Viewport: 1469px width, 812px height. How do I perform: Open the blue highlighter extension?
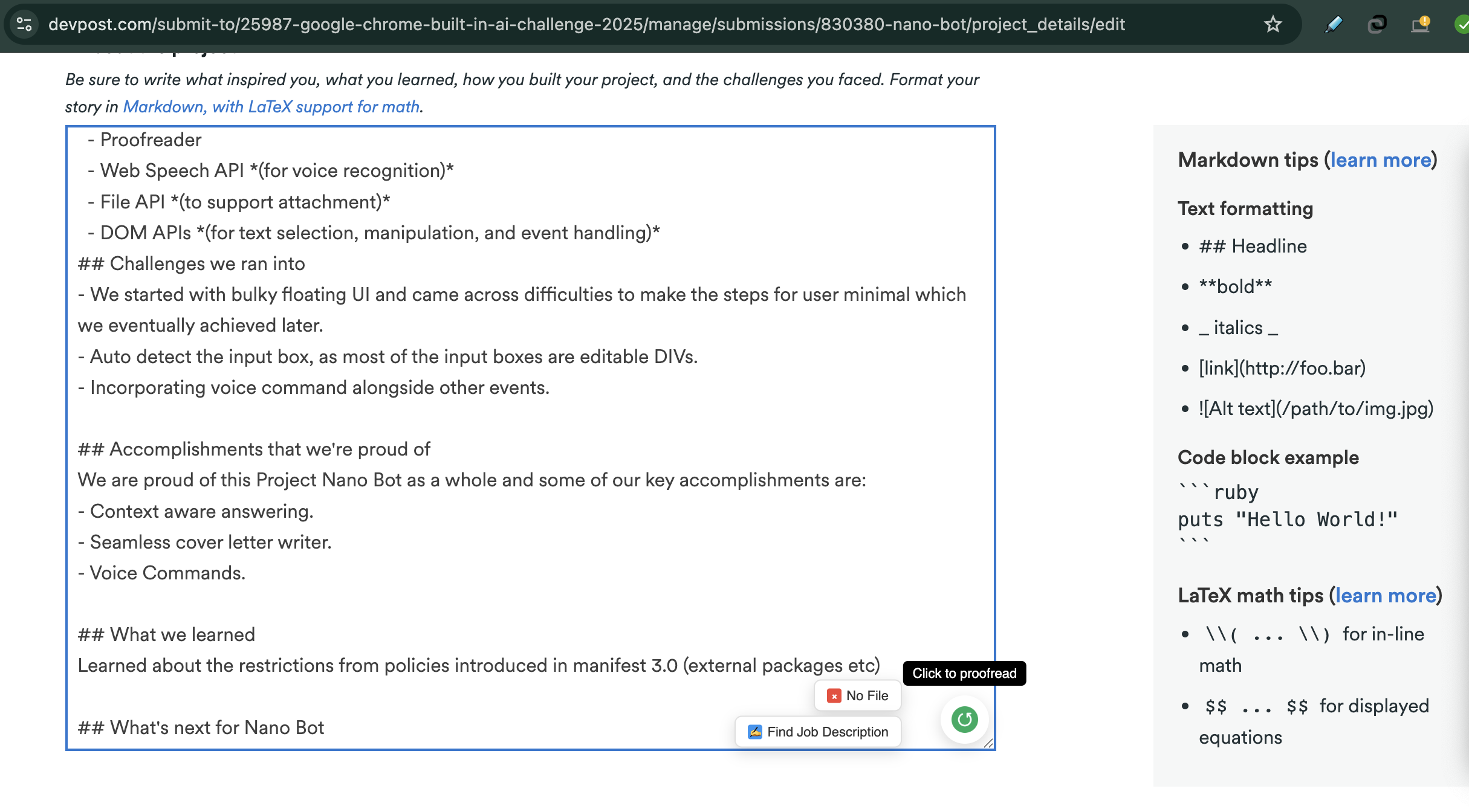coord(1333,24)
